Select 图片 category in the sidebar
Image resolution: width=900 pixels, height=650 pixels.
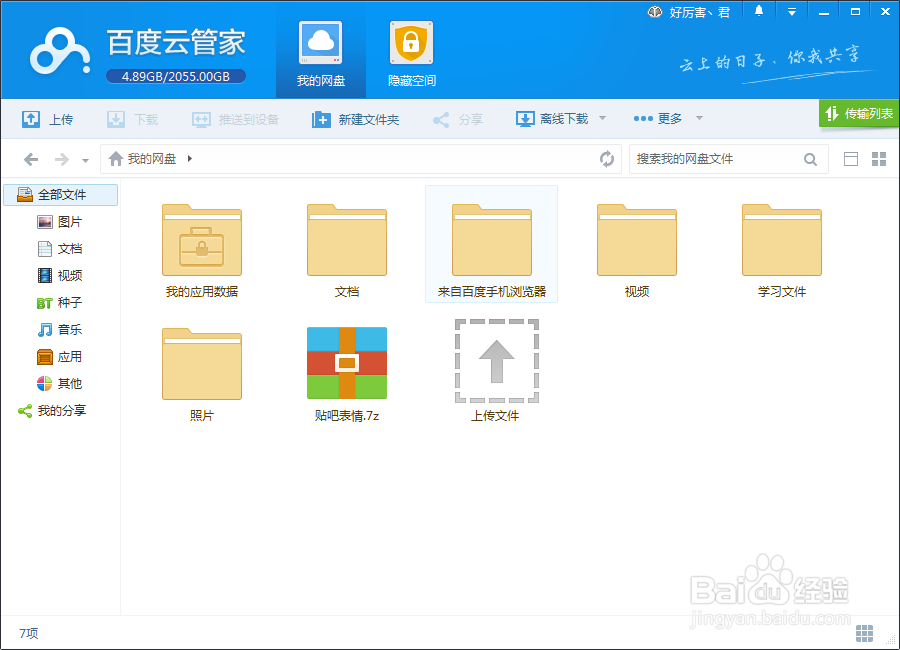[x=60, y=222]
